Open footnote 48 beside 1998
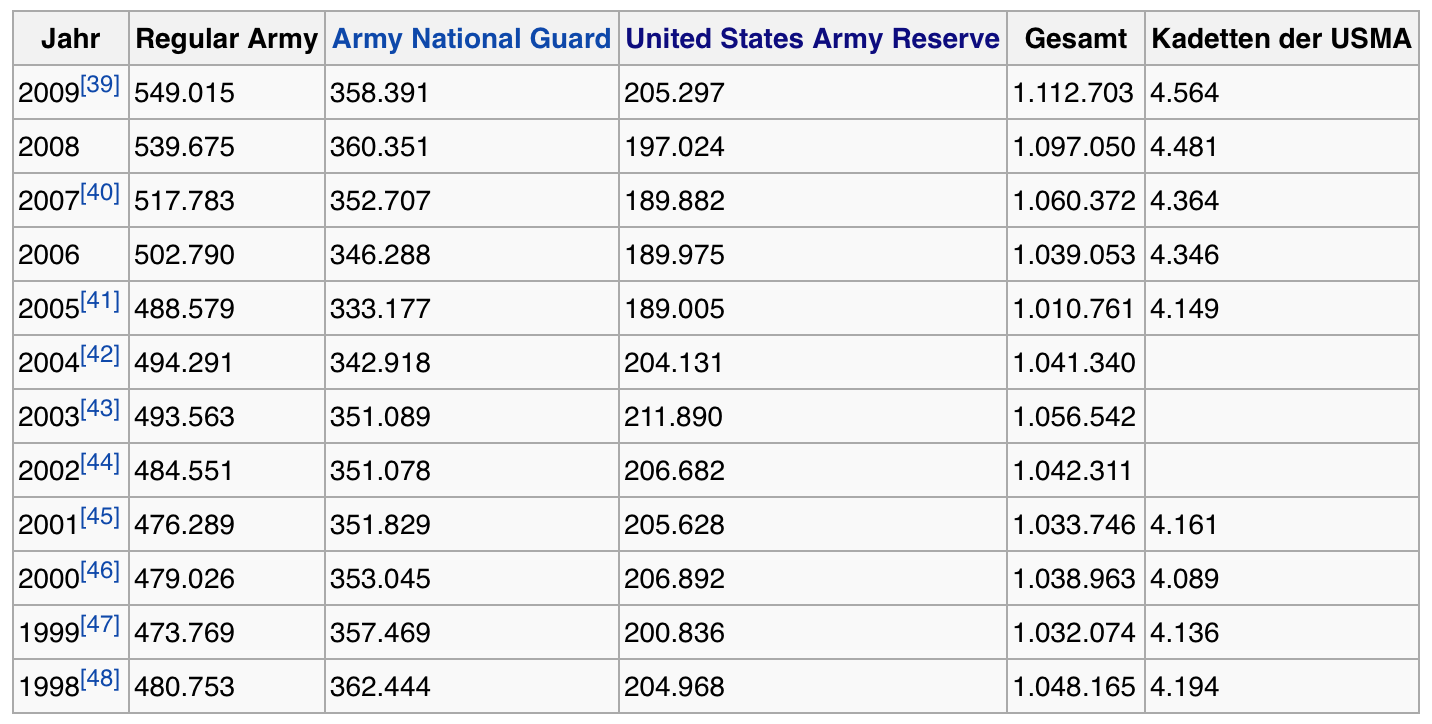This screenshot has width=1432, height=724. click(x=100, y=680)
